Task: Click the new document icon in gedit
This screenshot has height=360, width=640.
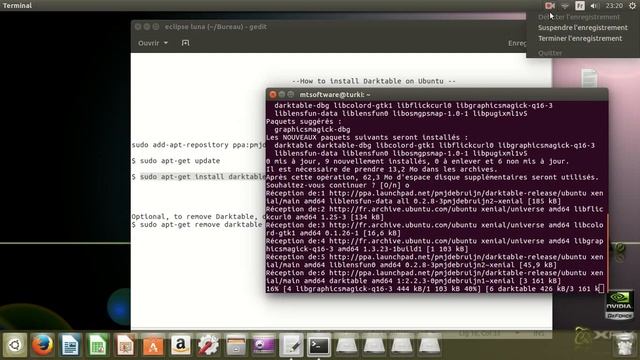Action: click(x=185, y=43)
